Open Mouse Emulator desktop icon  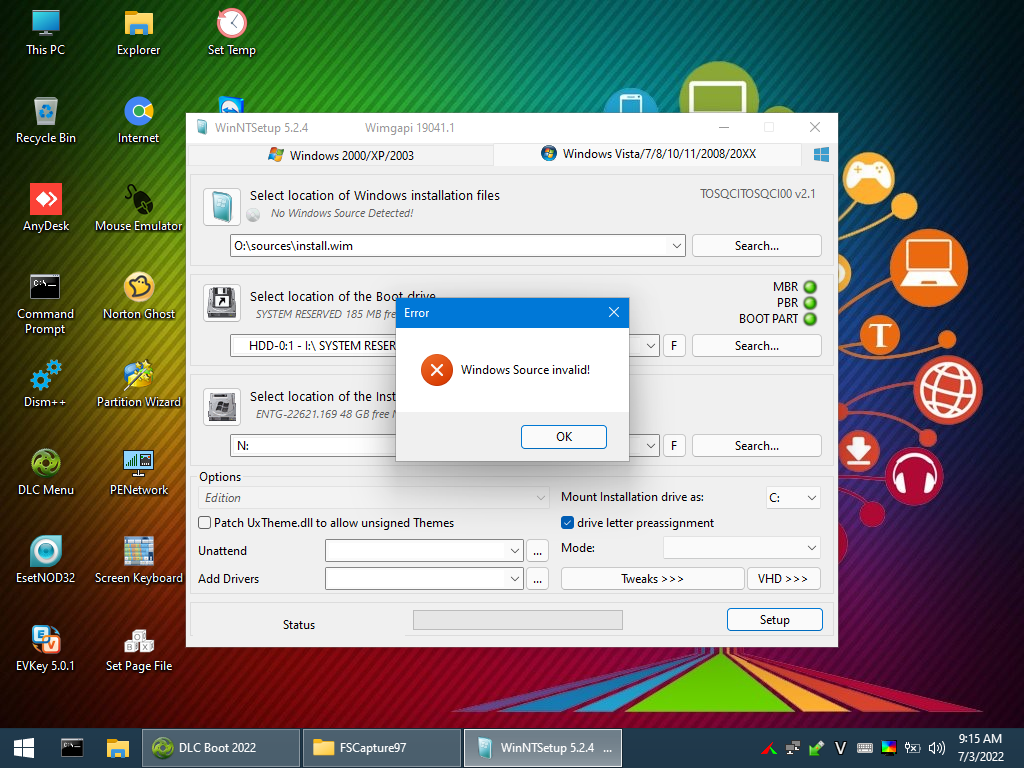[138, 208]
